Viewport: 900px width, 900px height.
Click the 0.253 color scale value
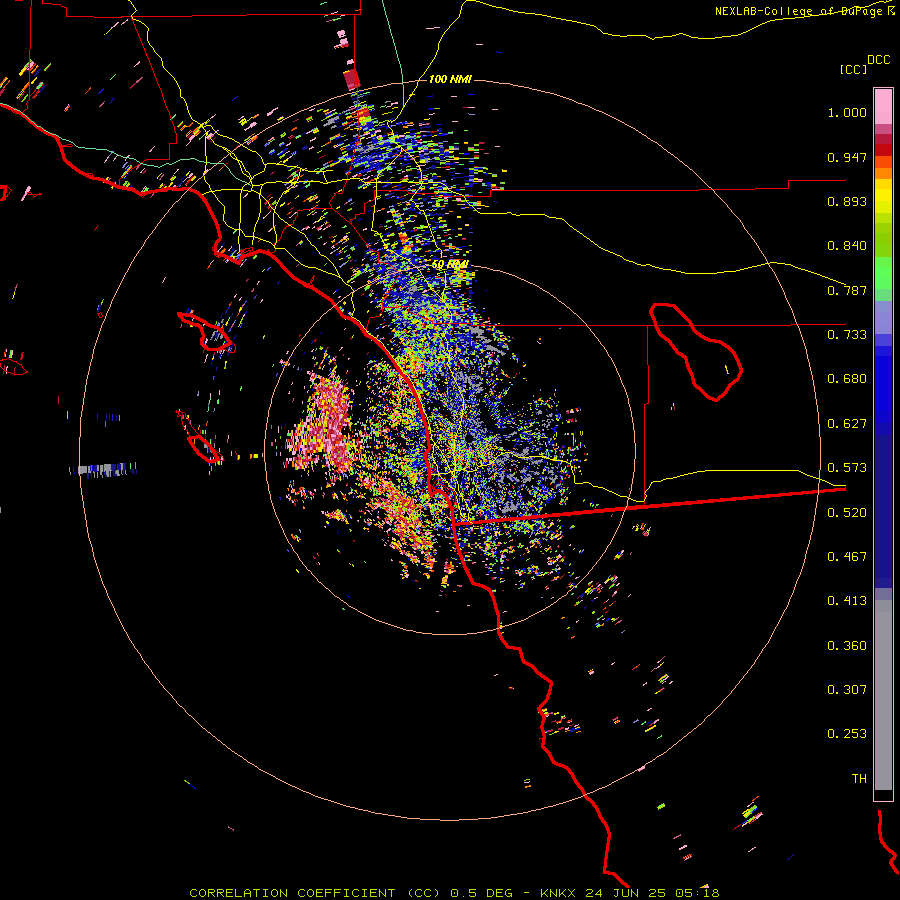pos(847,734)
